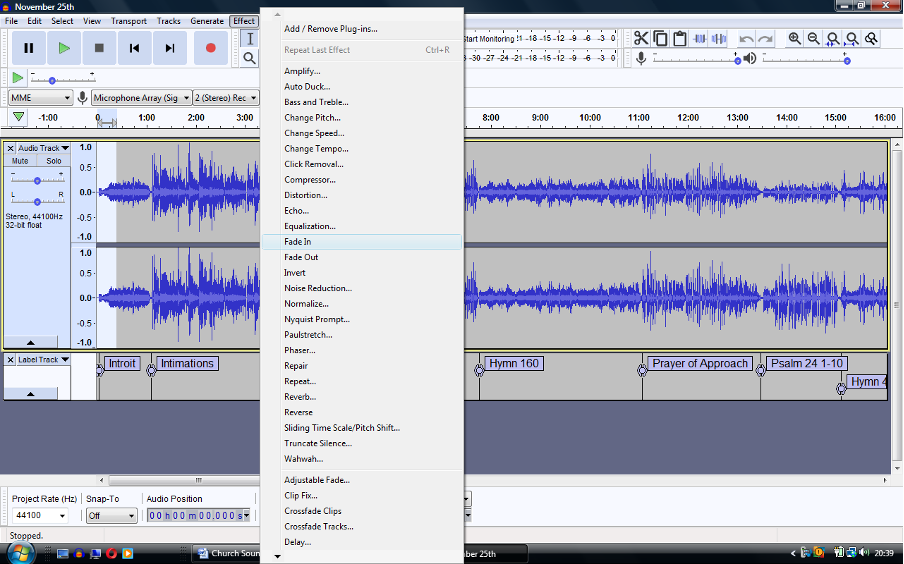Choose Noise Reduction from Effect menu
The width and height of the screenshot is (904, 564).
[362, 288]
